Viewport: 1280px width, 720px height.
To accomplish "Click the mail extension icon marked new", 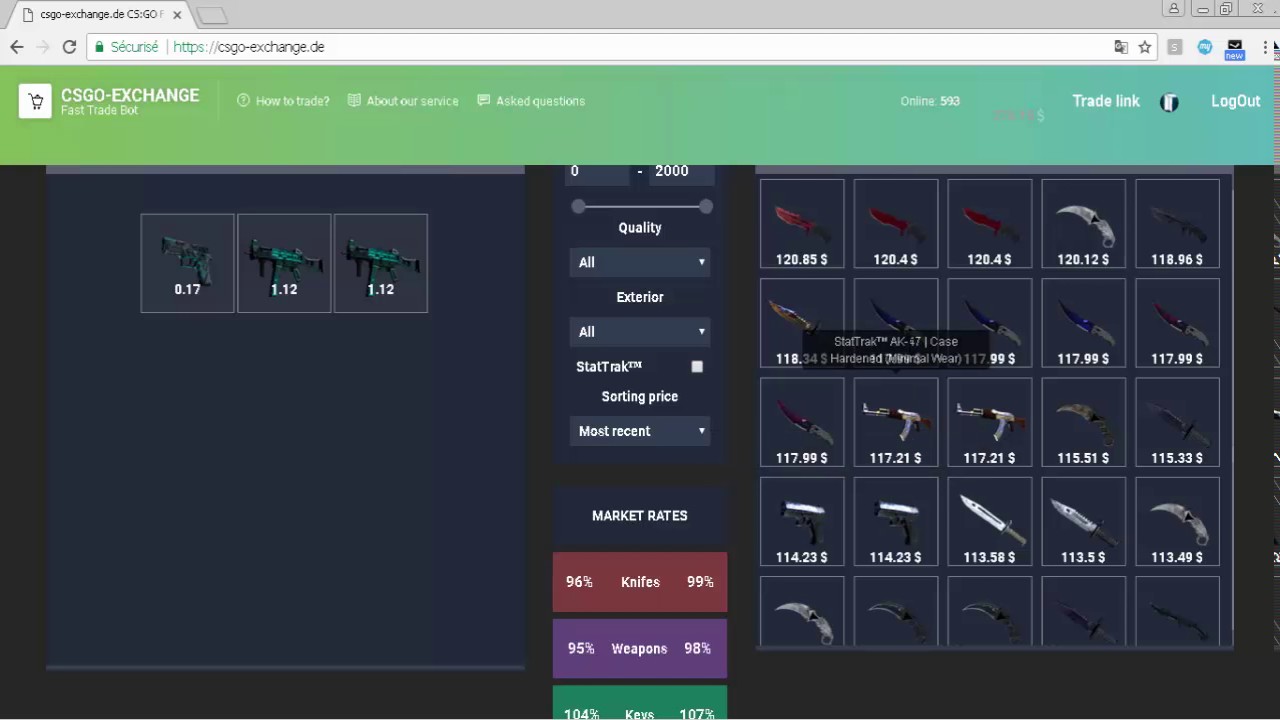I will coord(1235,49).
